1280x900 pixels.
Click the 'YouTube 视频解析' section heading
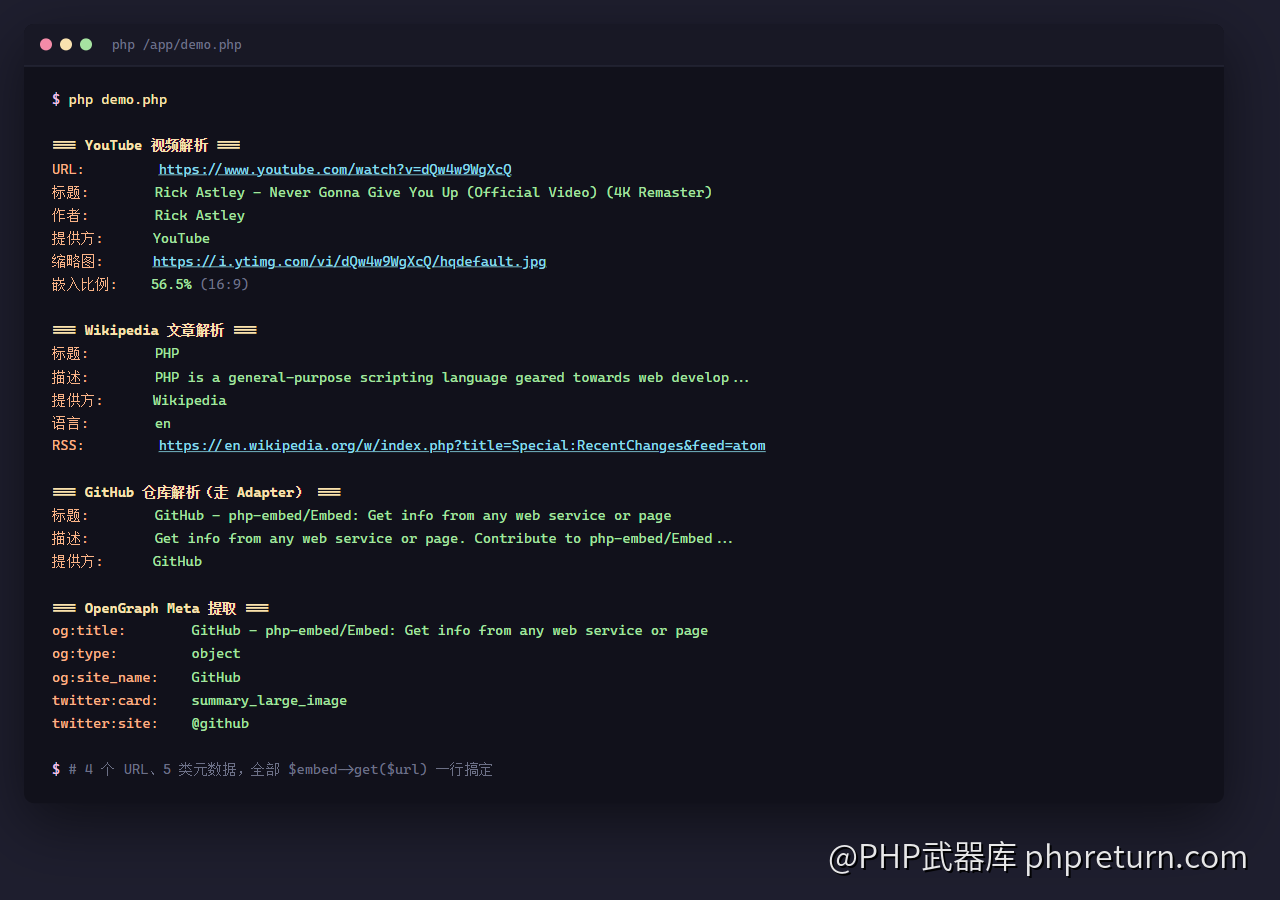[146, 146]
